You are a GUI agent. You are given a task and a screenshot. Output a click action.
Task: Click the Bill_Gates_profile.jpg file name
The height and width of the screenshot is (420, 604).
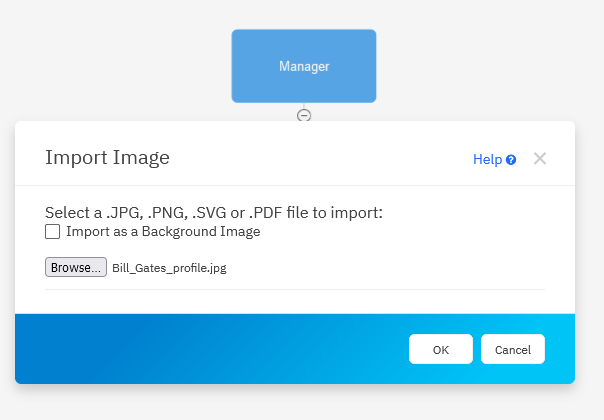(x=169, y=268)
